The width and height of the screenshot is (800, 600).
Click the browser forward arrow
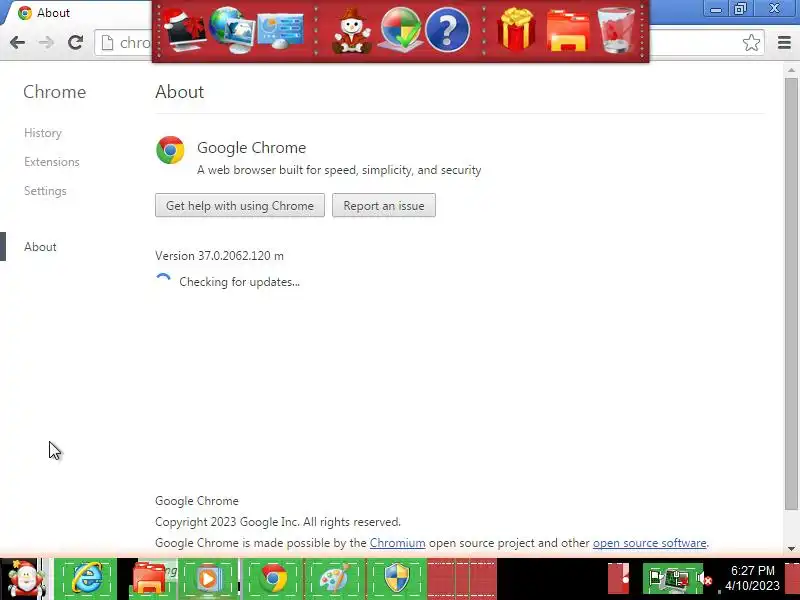tap(46, 42)
